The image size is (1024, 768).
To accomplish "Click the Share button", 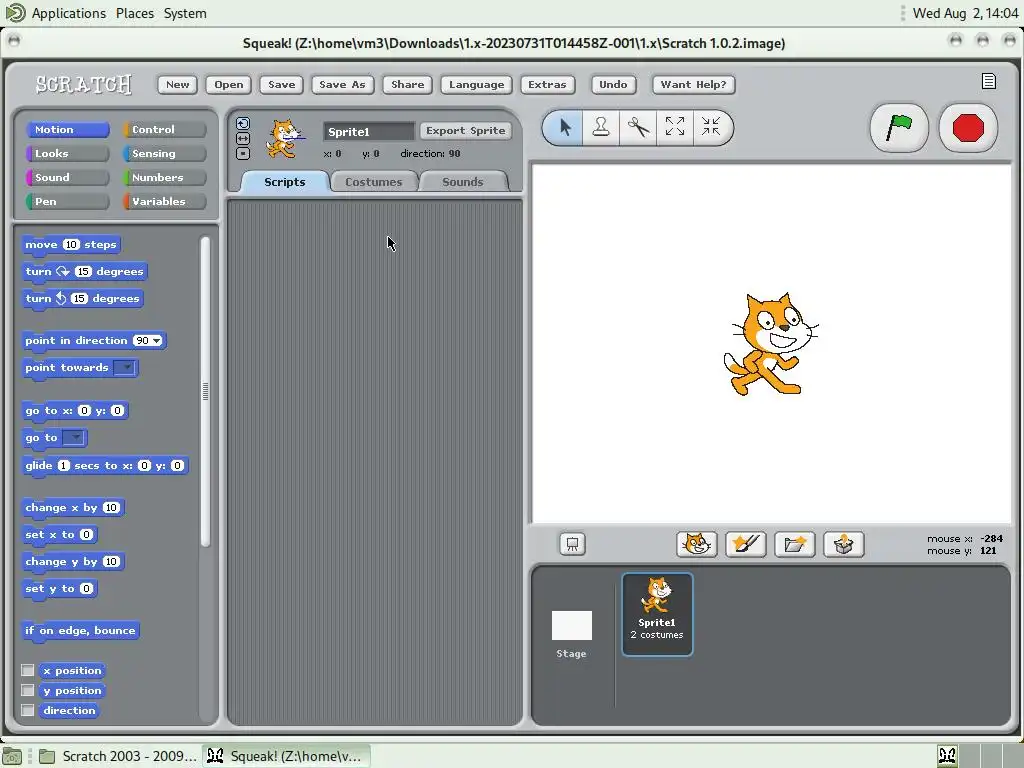I will 408,84.
